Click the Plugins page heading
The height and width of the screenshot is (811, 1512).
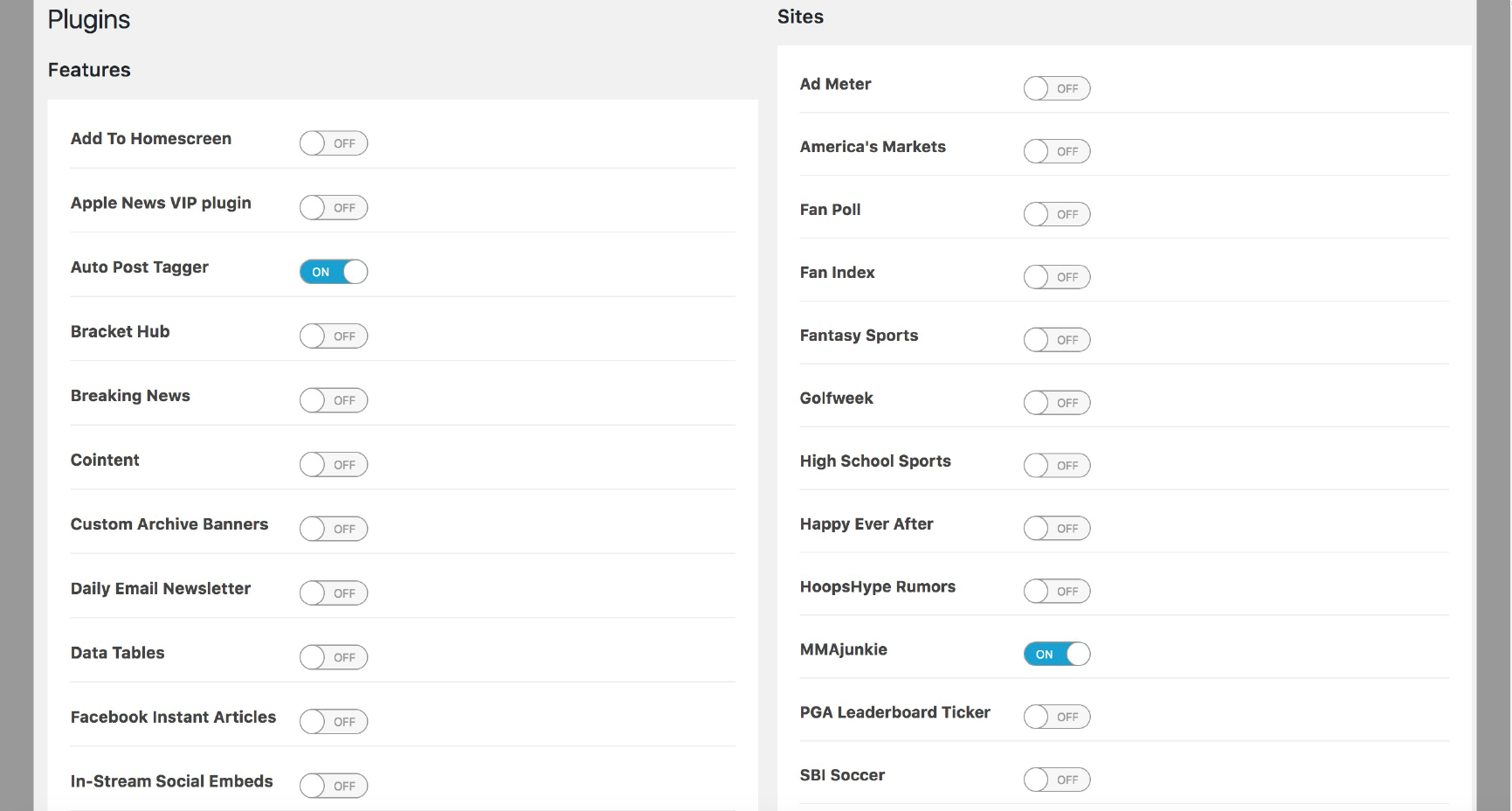(89, 20)
